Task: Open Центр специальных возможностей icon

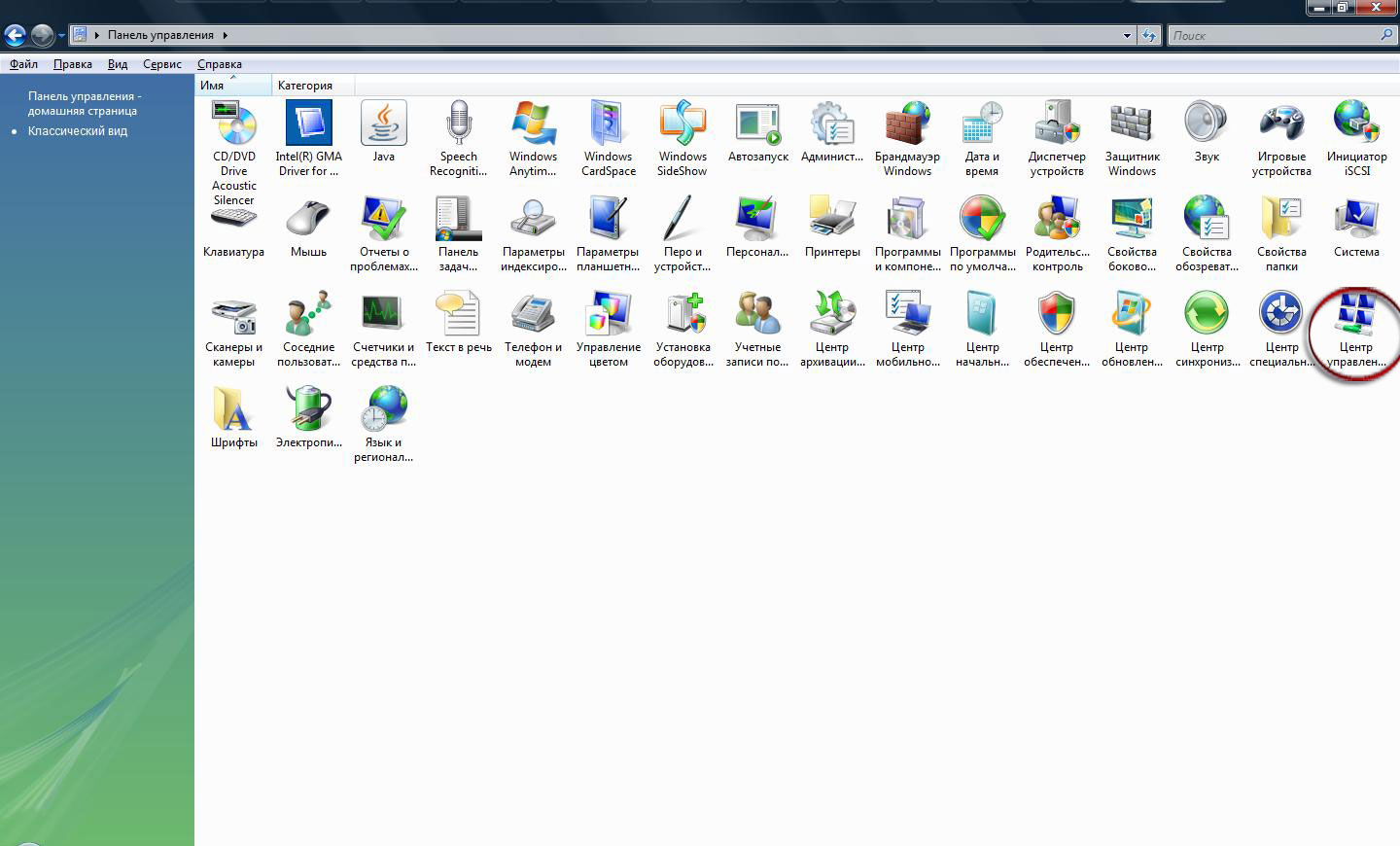Action: 1282,313
